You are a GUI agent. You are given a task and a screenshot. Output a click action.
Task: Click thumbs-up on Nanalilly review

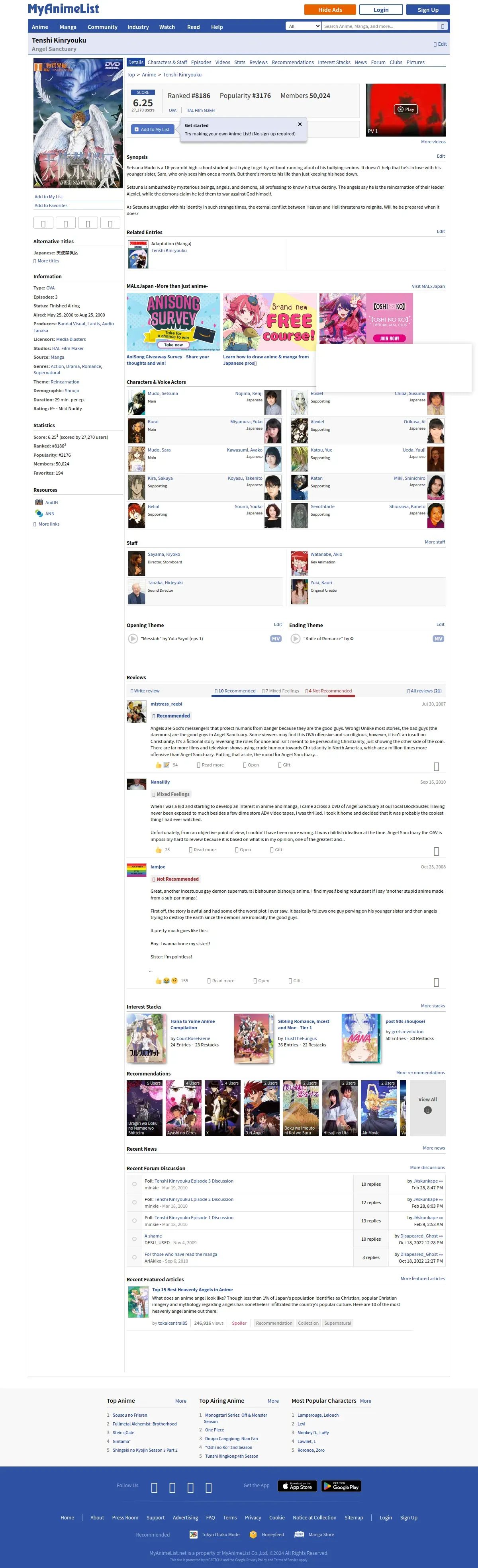tap(158, 850)
